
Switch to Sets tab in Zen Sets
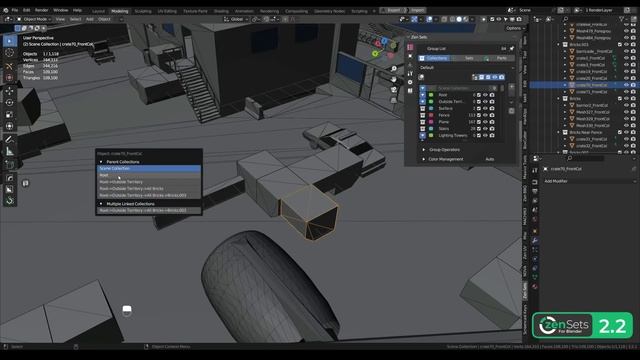(469, 58)
